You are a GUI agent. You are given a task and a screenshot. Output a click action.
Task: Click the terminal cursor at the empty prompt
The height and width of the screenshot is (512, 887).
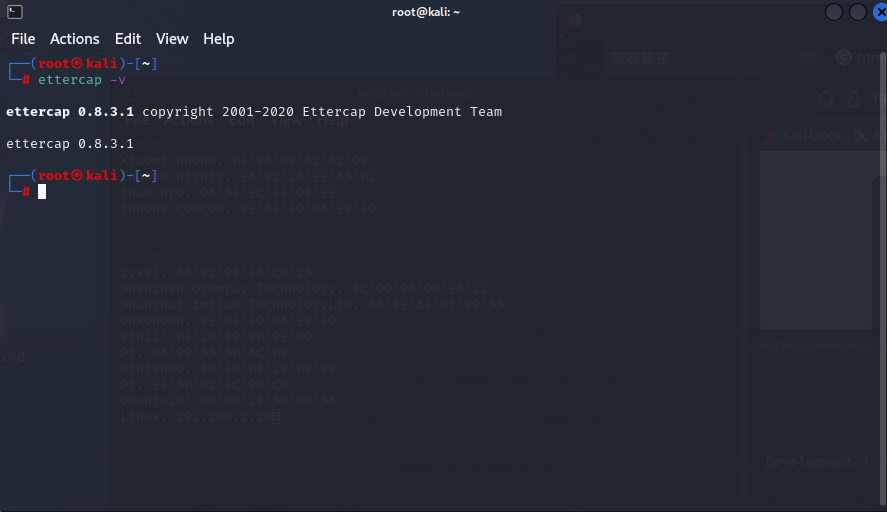[x=42, y=192]
